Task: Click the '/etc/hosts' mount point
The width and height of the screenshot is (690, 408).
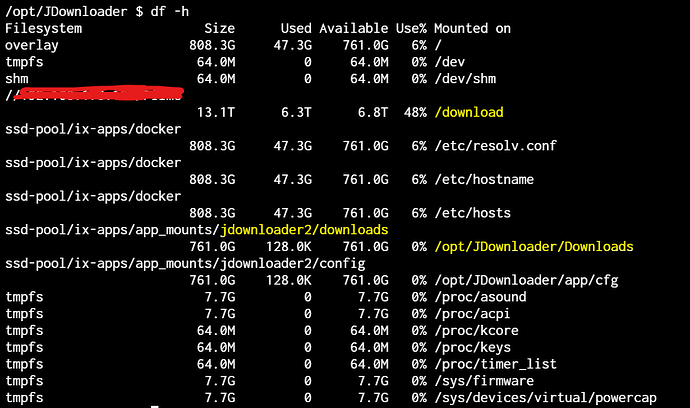Action: tap(473, 213)
